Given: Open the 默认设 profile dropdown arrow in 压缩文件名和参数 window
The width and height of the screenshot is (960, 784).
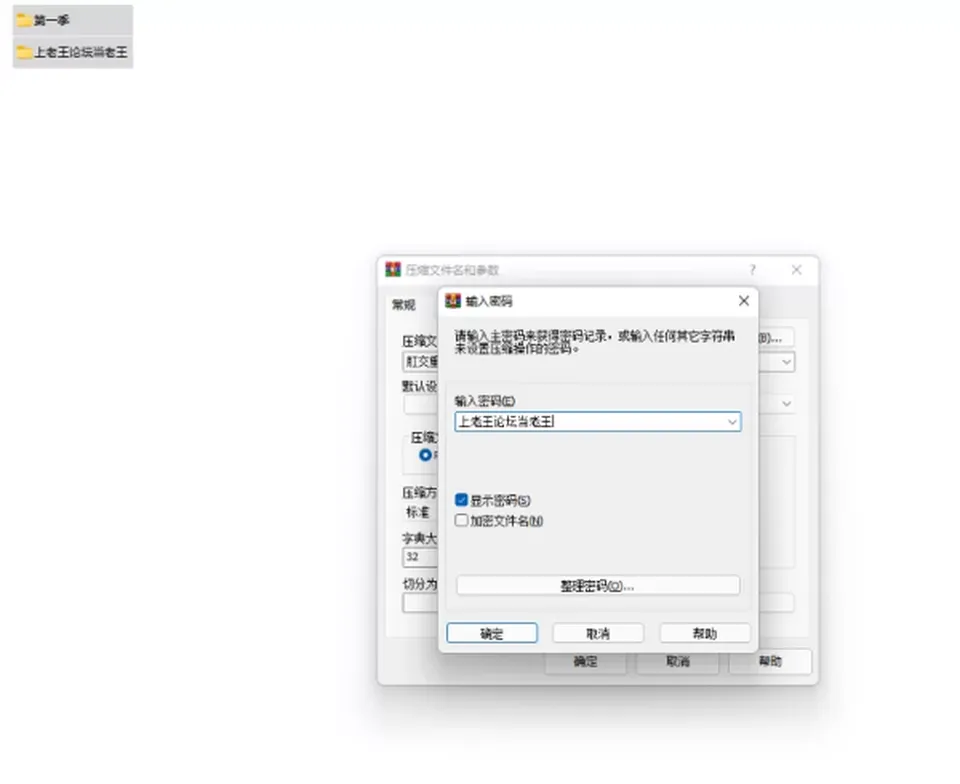Looking at the screenshot, I should (x=786, y=404).
